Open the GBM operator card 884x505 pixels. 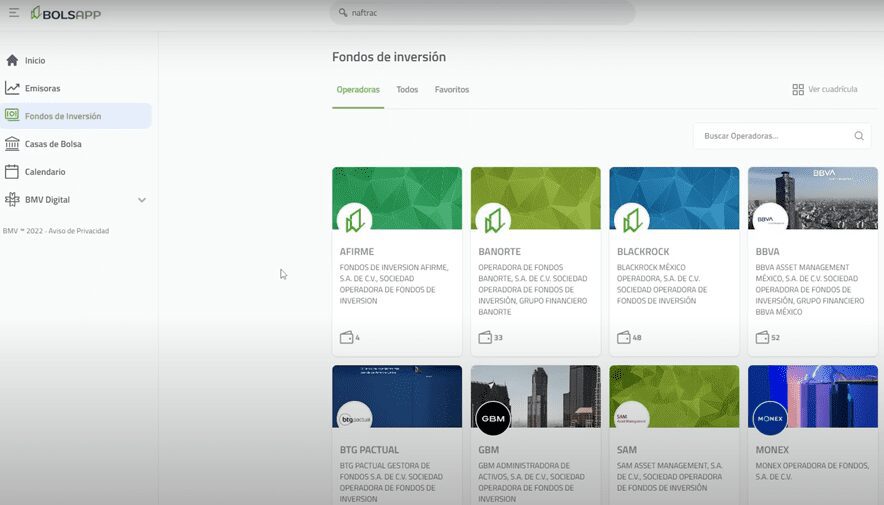pos(535,435)
